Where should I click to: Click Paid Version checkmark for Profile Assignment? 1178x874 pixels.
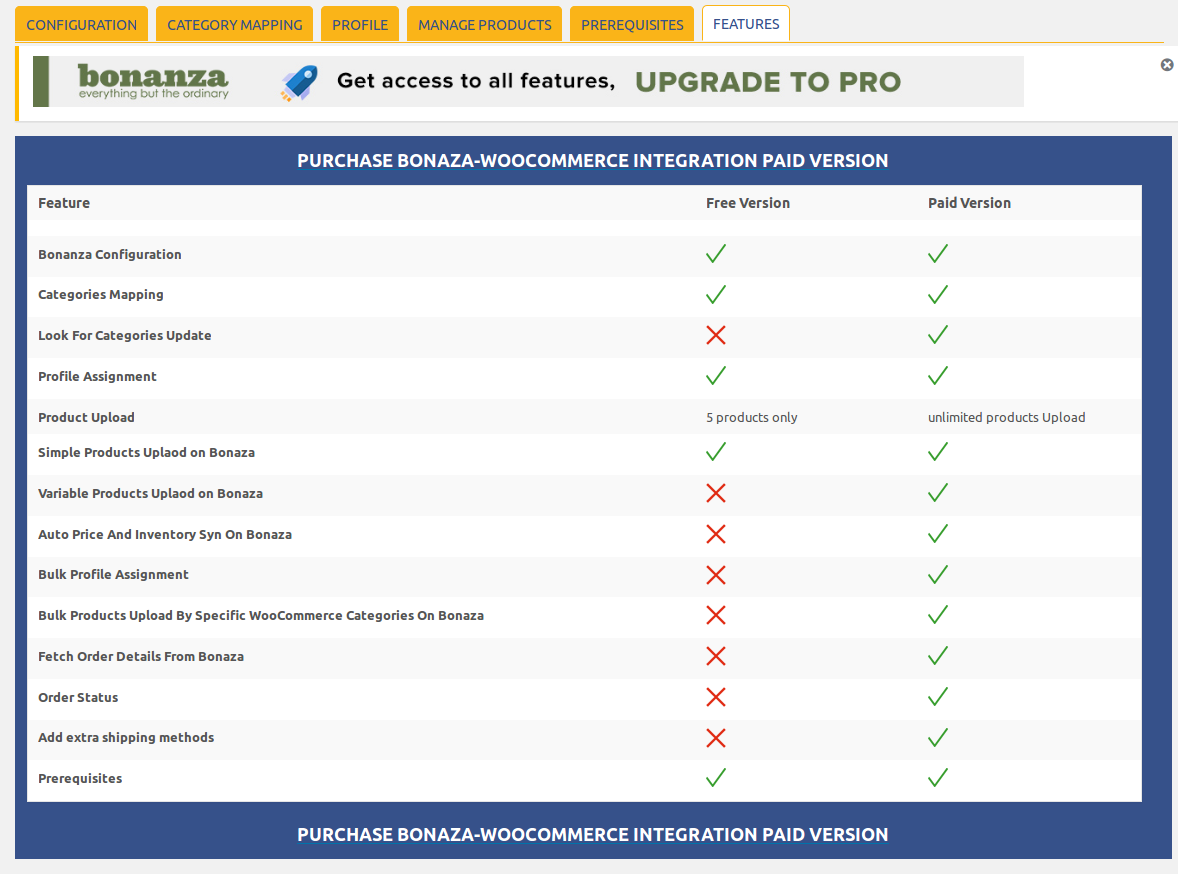938,376
